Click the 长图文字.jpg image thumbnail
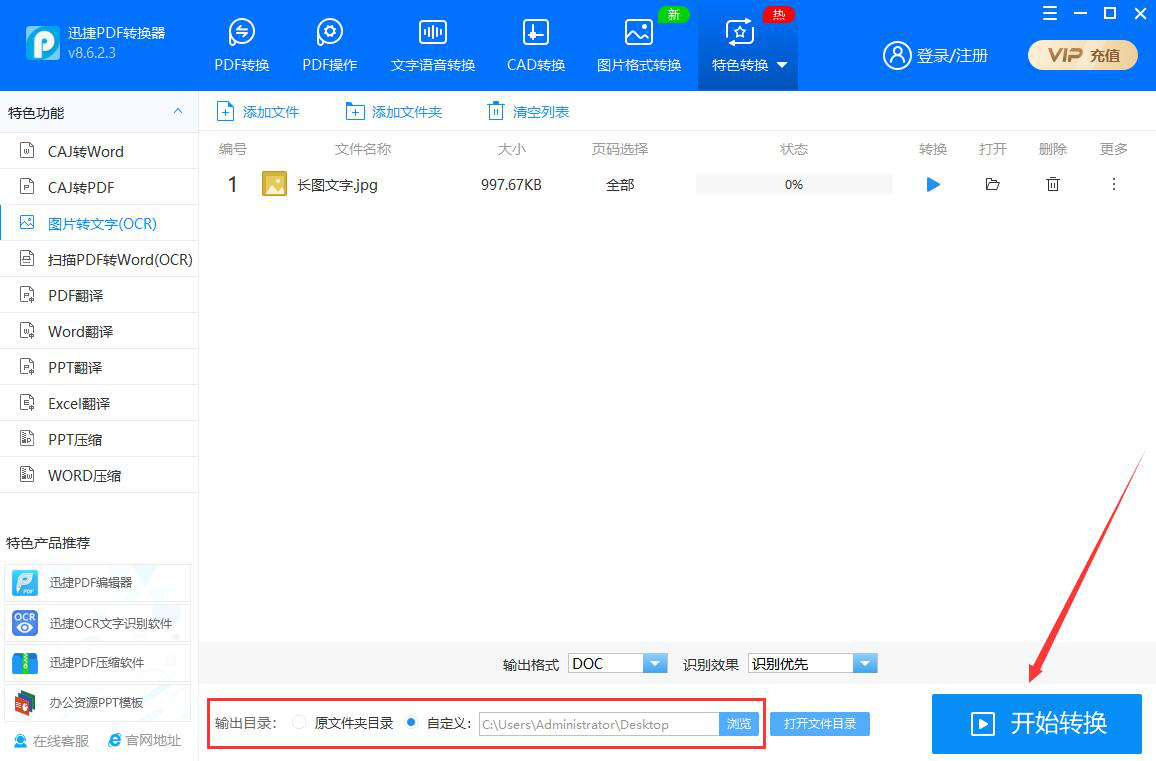Image resolution: width=1156 pixels, height=761 pixels. [x=274, y=184]
